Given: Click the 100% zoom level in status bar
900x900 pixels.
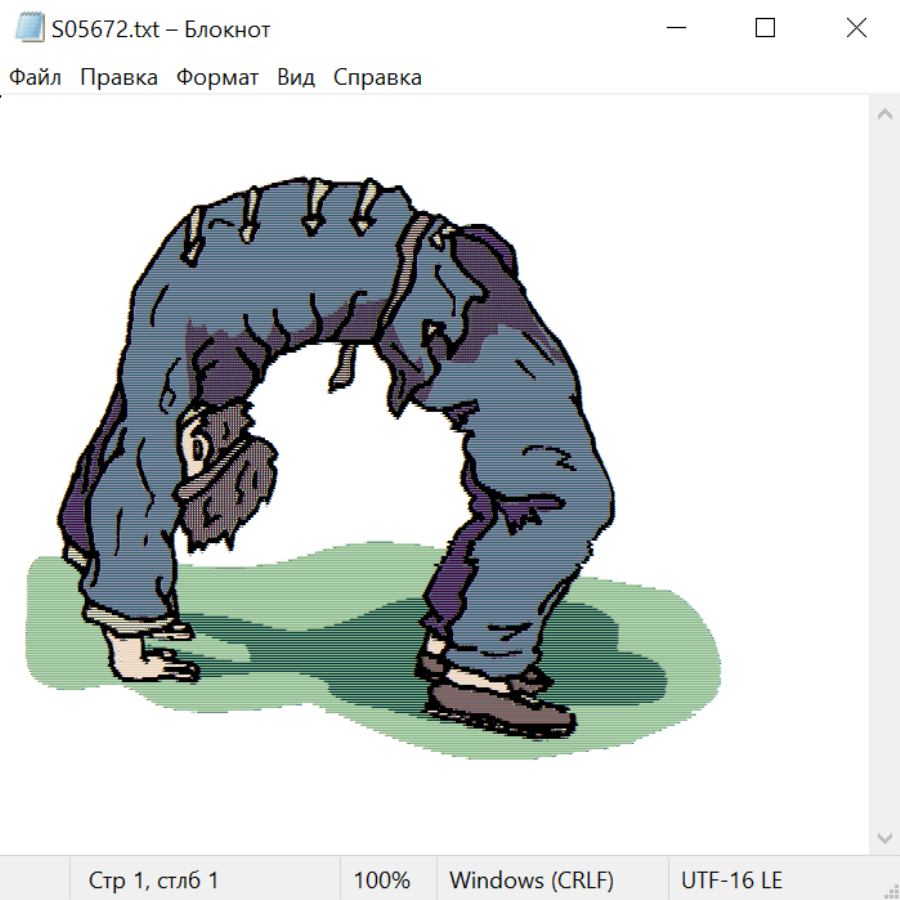Looking at the screenshot, I should click(382, 881).
